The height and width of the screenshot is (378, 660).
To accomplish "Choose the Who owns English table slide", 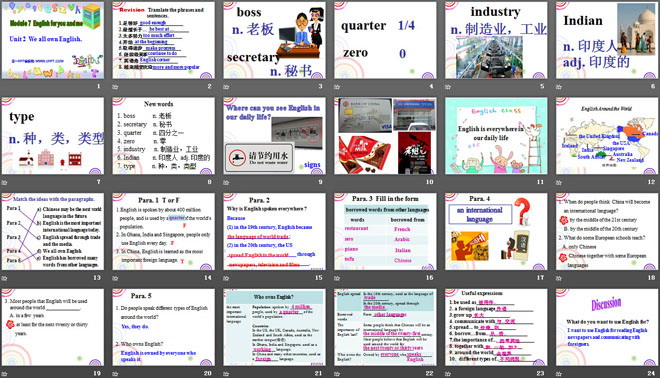I will coord(274,327).
